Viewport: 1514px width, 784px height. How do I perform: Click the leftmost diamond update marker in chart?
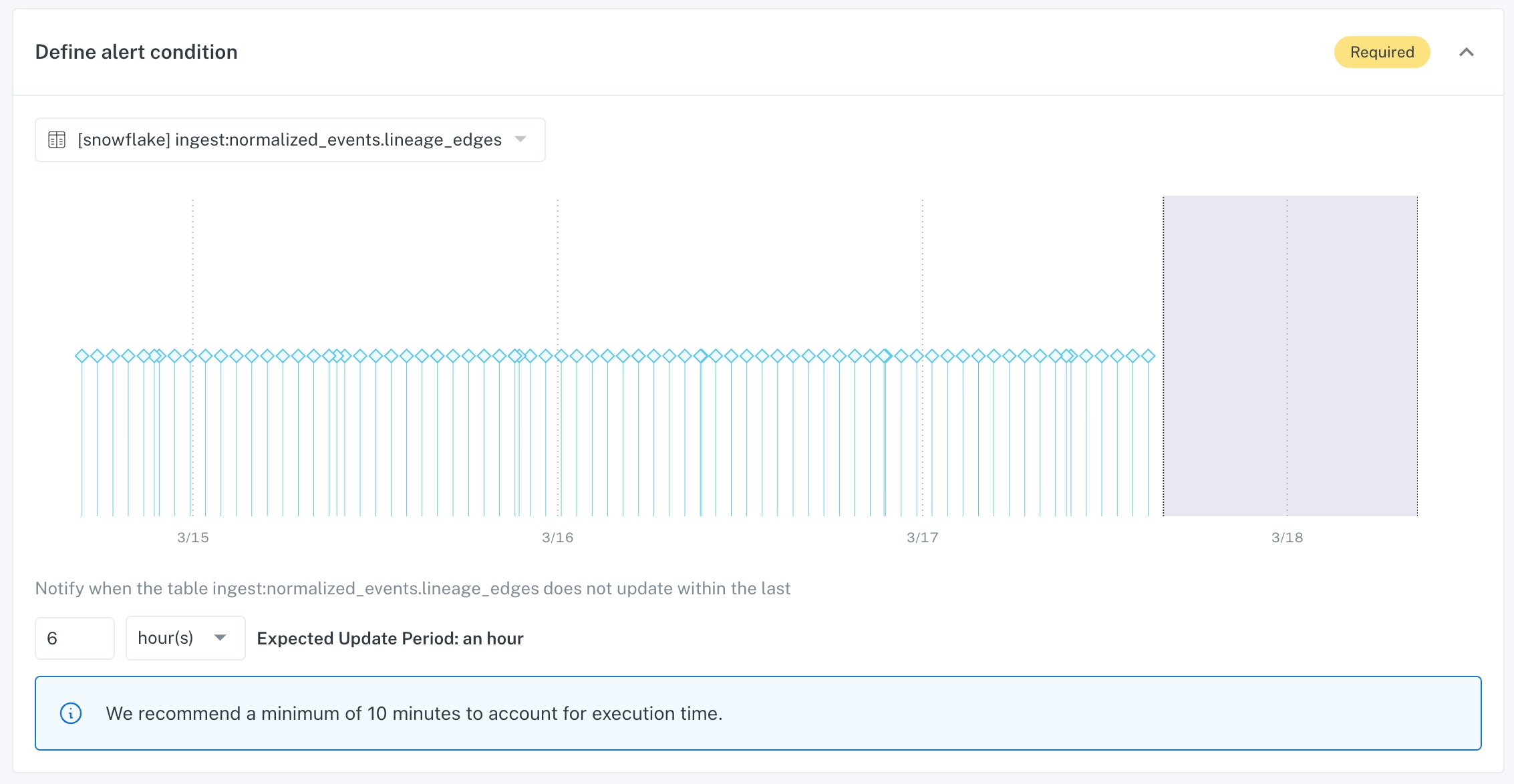coord(82,356)
